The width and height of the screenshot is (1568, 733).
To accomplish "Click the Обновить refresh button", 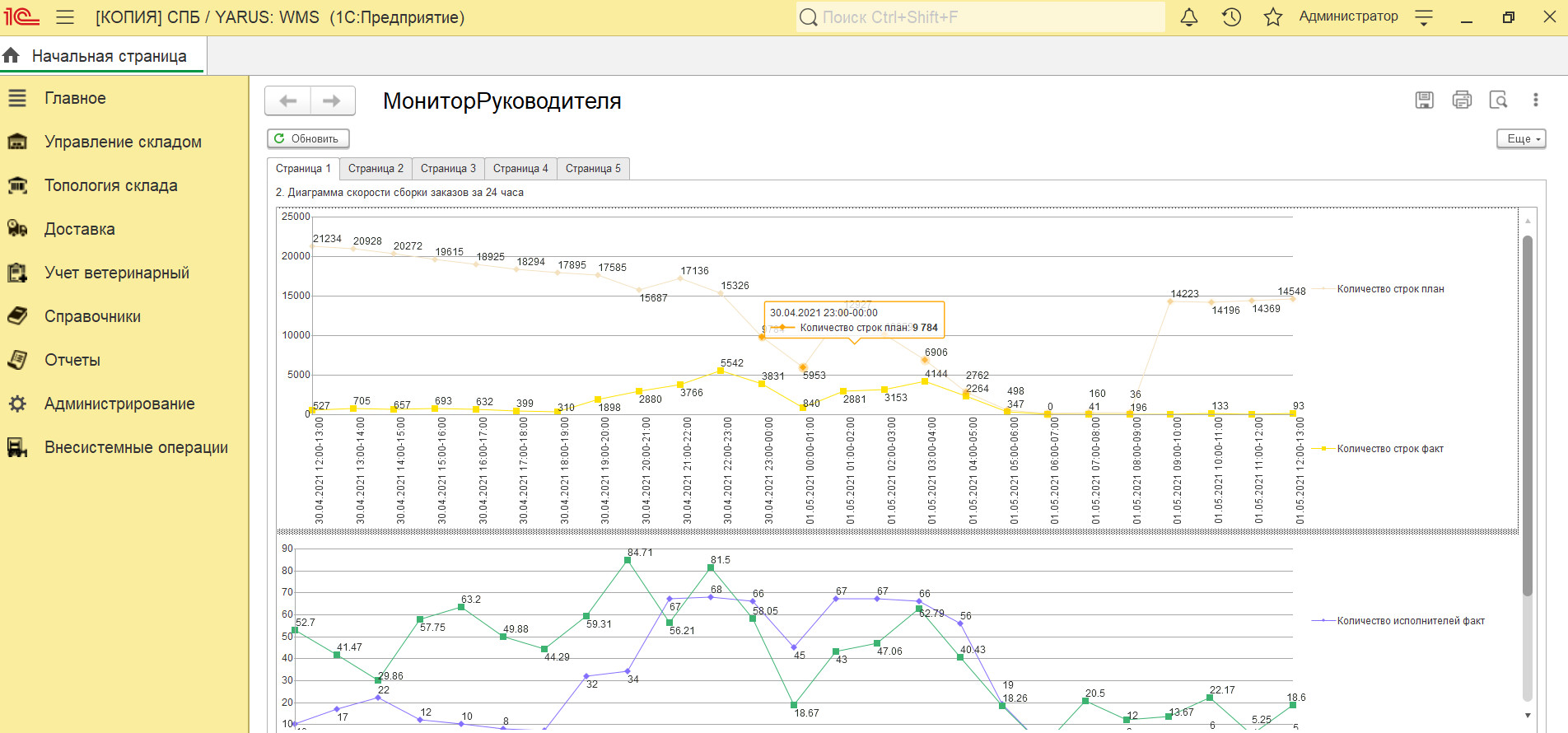I will click(x=308, y=138).
